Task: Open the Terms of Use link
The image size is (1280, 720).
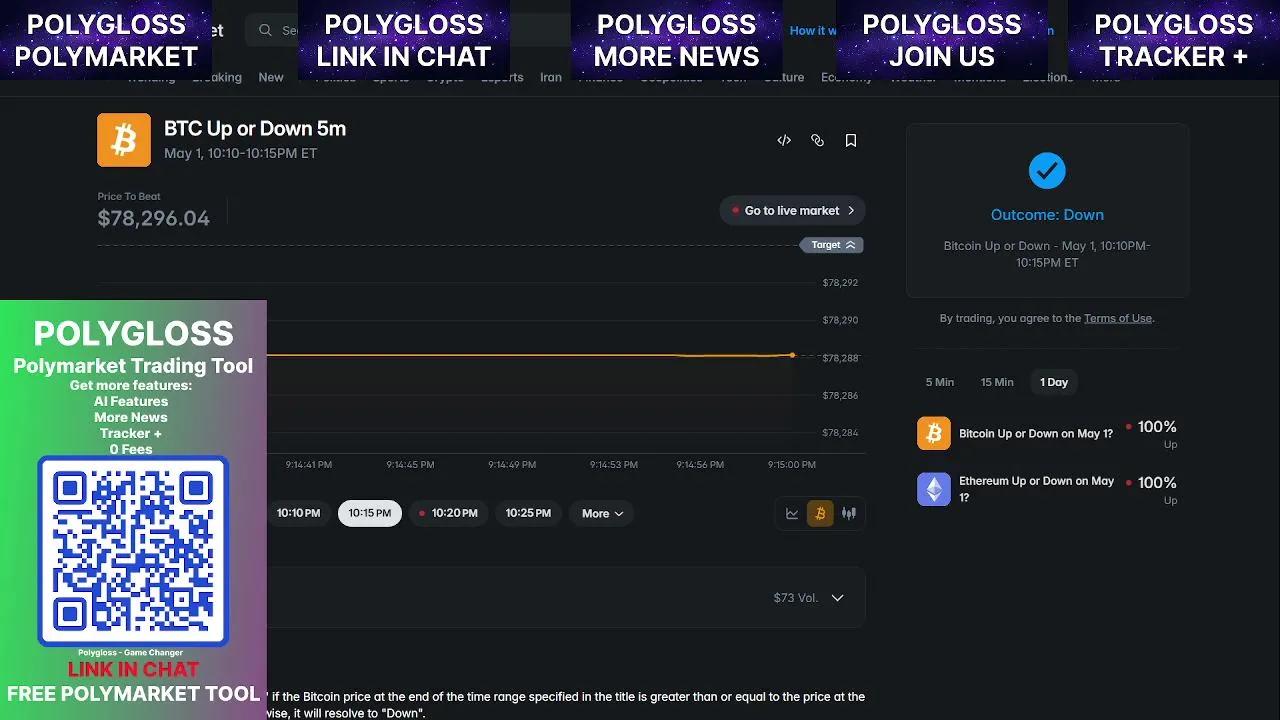Action: click(1118, 318)
